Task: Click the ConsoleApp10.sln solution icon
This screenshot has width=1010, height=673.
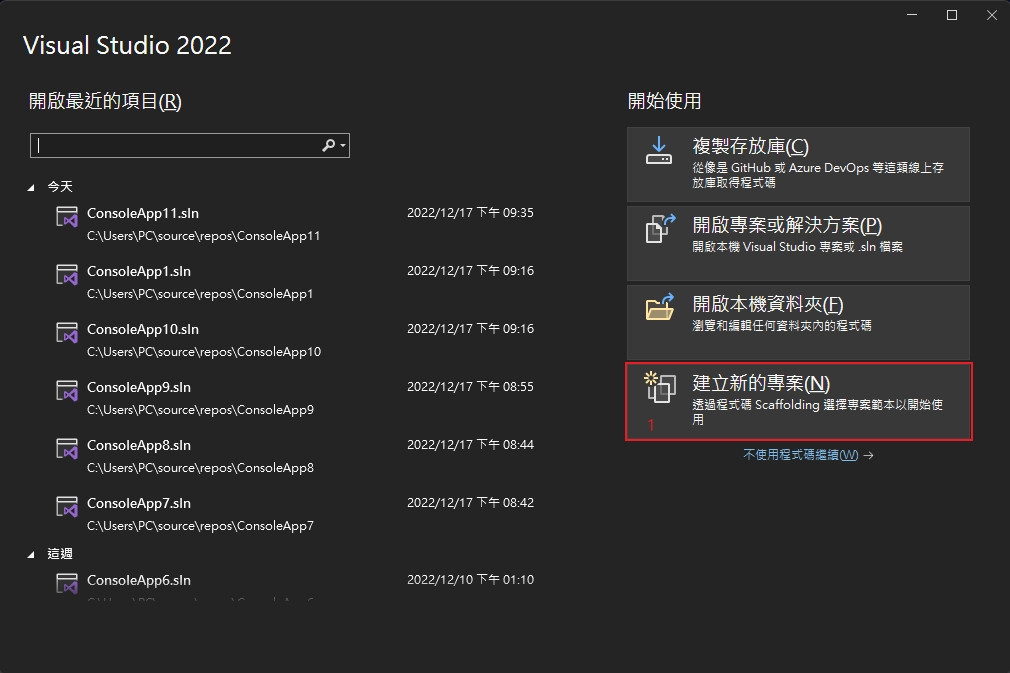Action: tap(67, 333)
